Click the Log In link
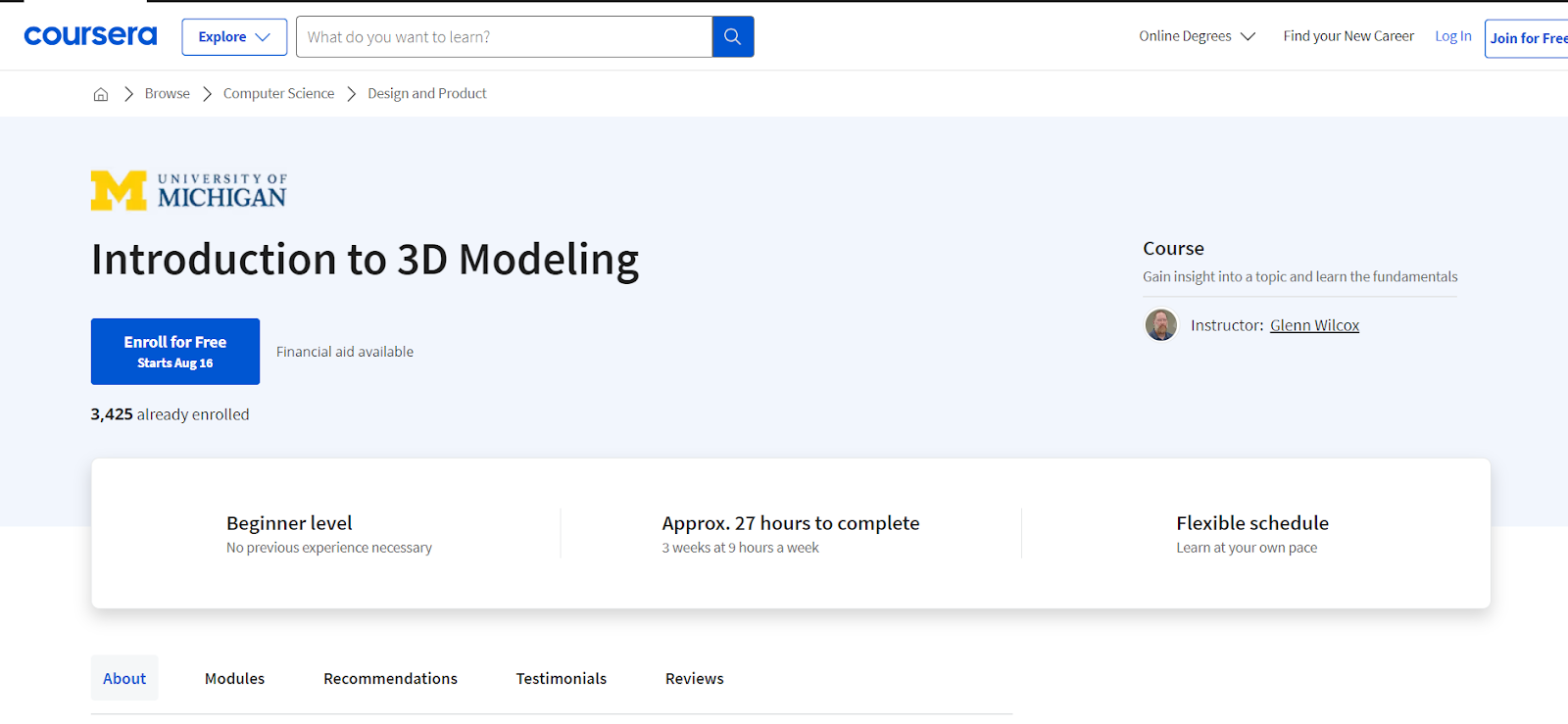The image size is (1568, 724). 1453,36
